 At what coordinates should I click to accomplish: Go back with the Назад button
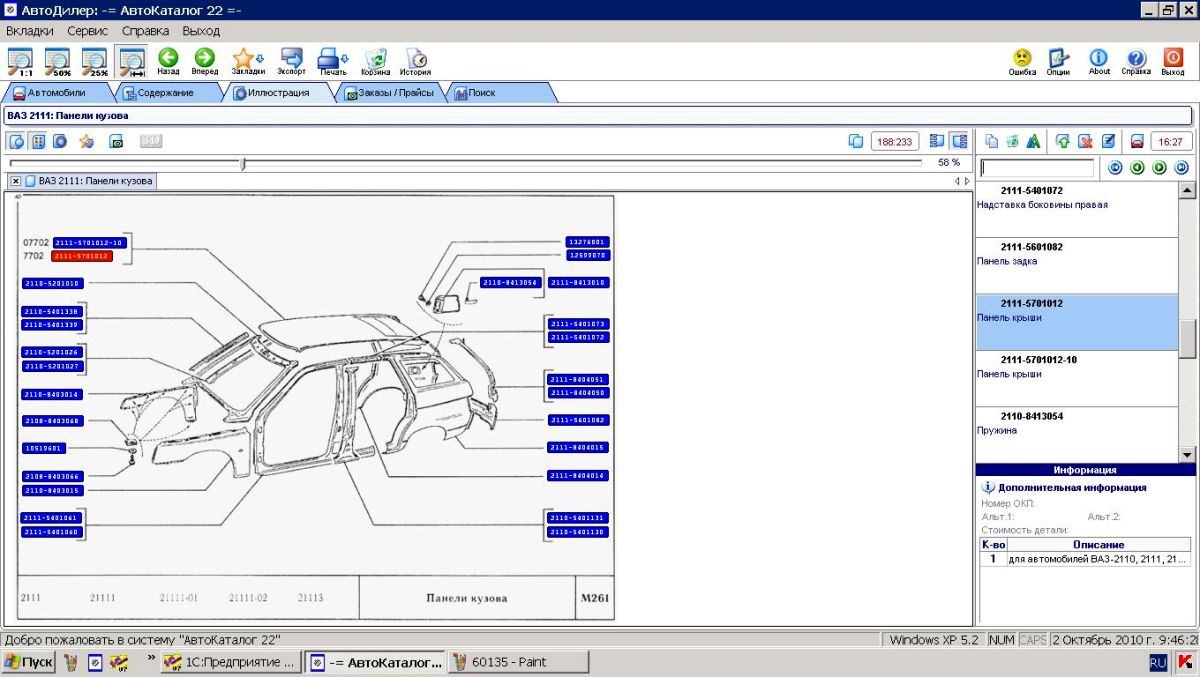tap(168, 61)
